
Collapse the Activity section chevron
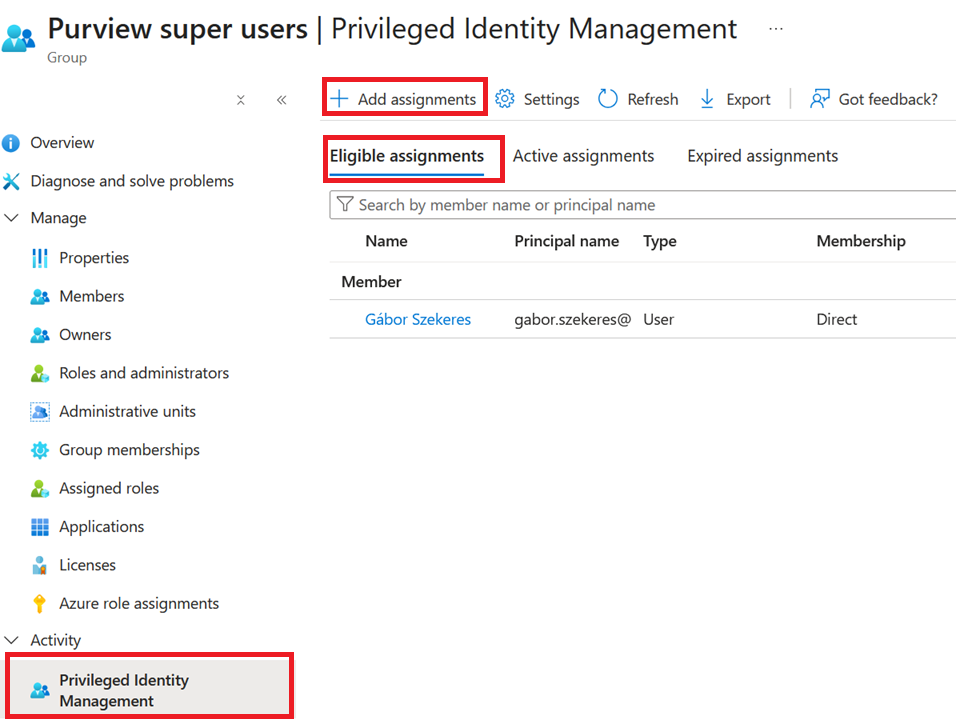[11, 640]
